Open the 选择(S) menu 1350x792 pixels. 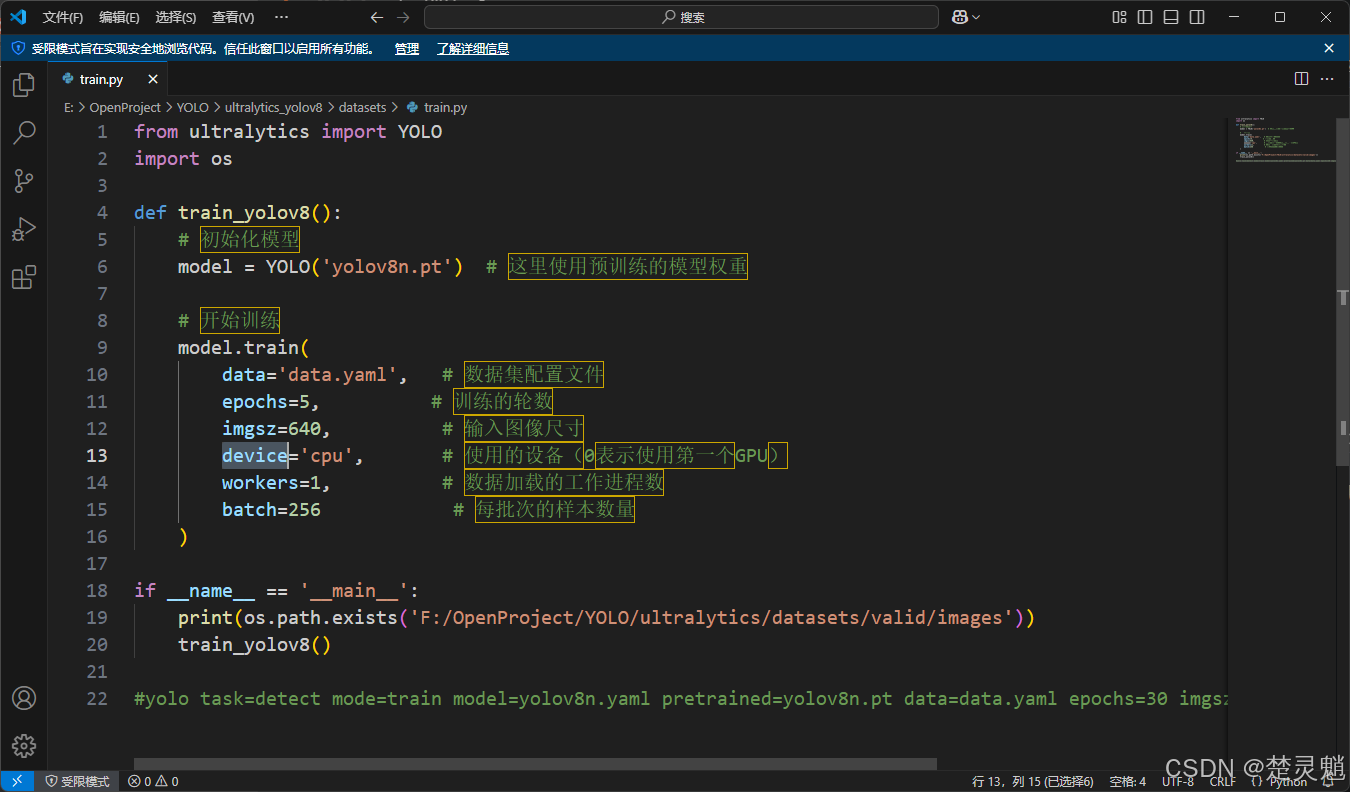(176, 17)
